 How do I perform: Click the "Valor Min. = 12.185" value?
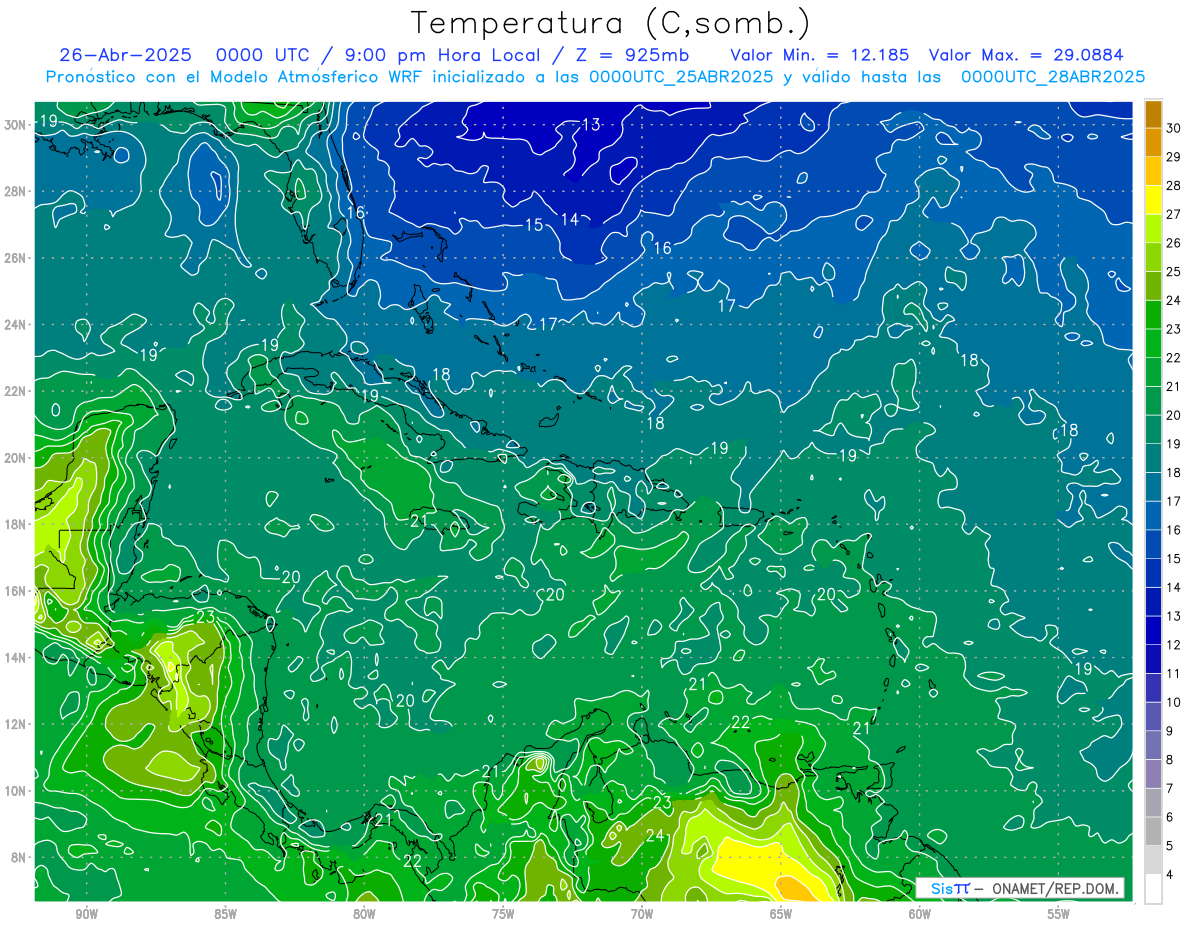tap(820, 55)
